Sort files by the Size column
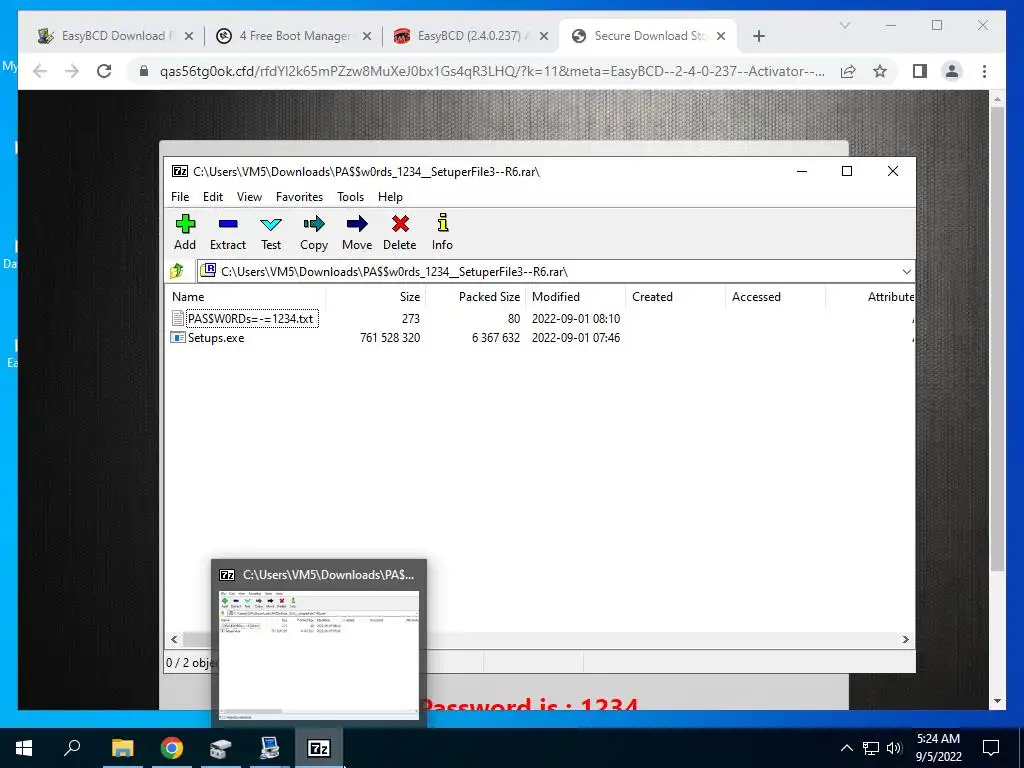Screen dimensions: 1024x768 (375, 296)
